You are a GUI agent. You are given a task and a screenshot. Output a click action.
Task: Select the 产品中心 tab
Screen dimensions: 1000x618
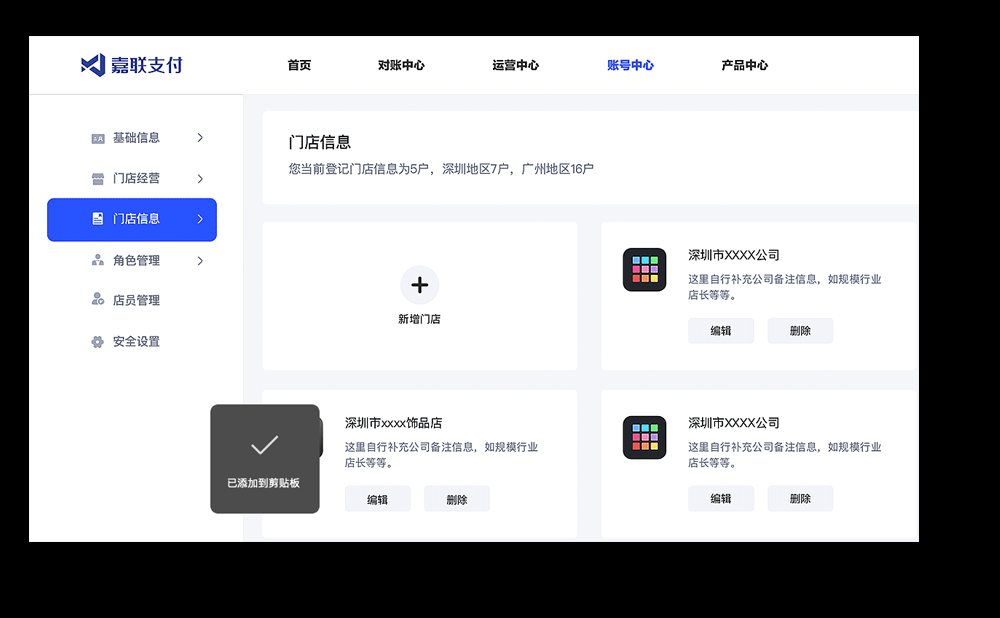(x=744, y=65)
